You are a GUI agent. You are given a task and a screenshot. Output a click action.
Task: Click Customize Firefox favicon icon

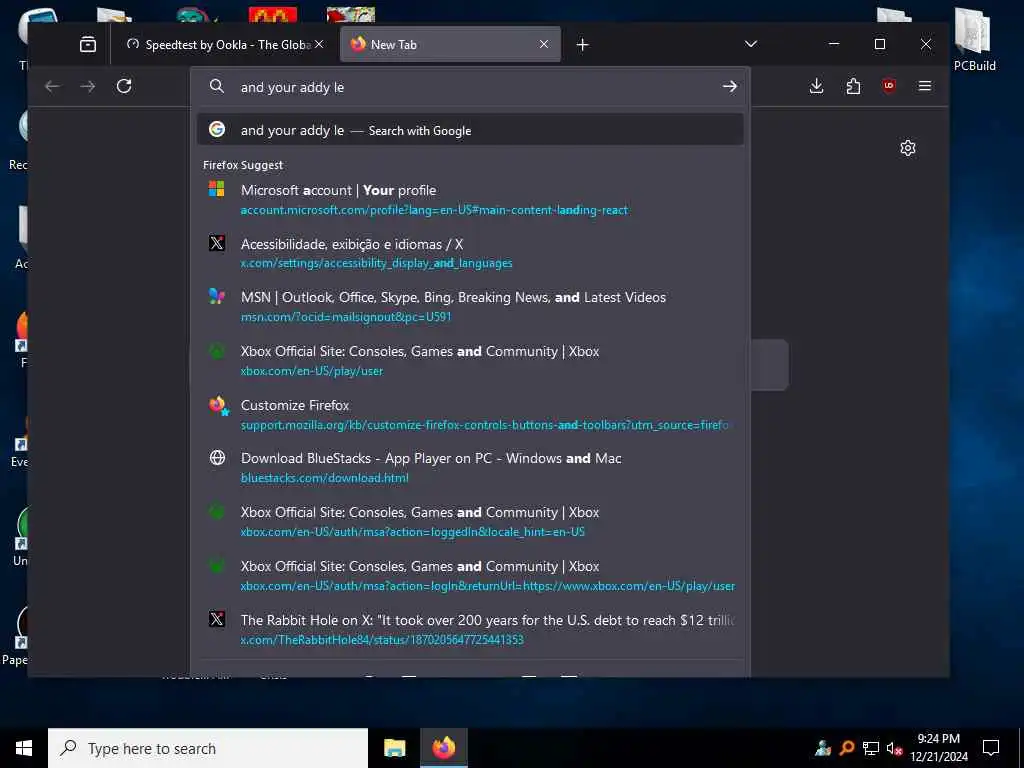(217, 404)
